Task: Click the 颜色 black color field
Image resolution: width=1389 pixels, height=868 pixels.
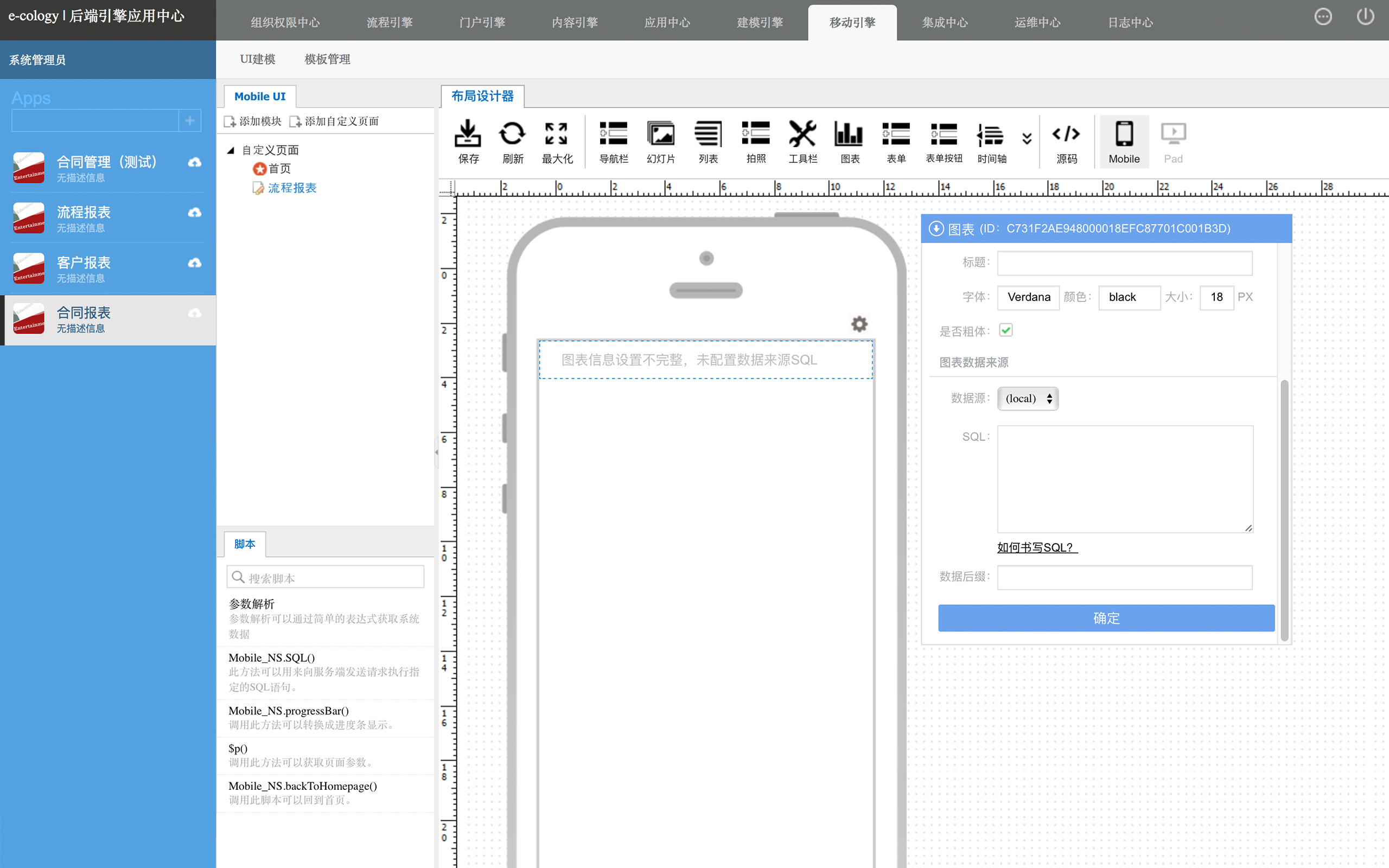Action: pos(1129,297)
